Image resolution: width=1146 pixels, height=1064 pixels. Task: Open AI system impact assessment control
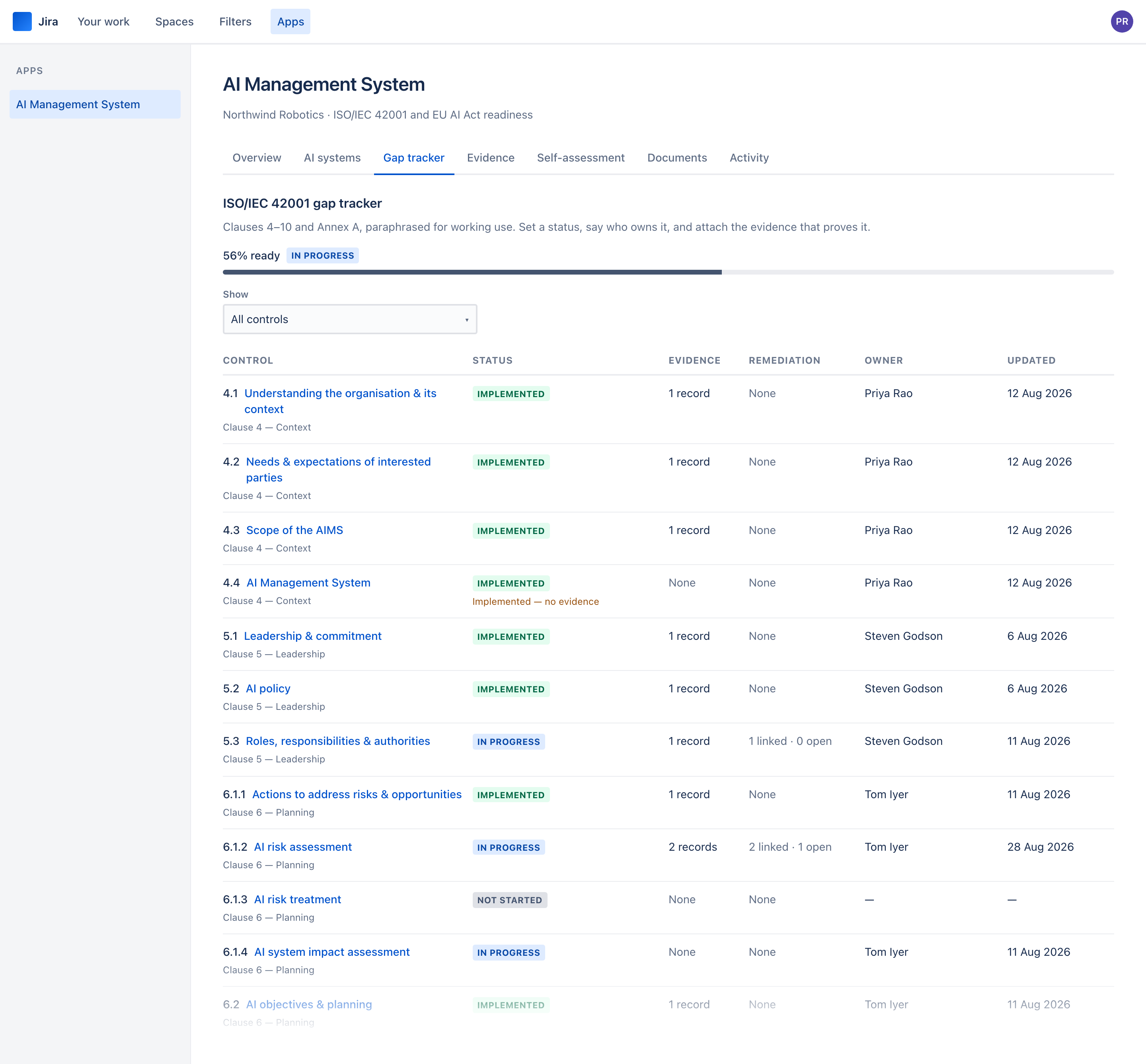point(332,952)
